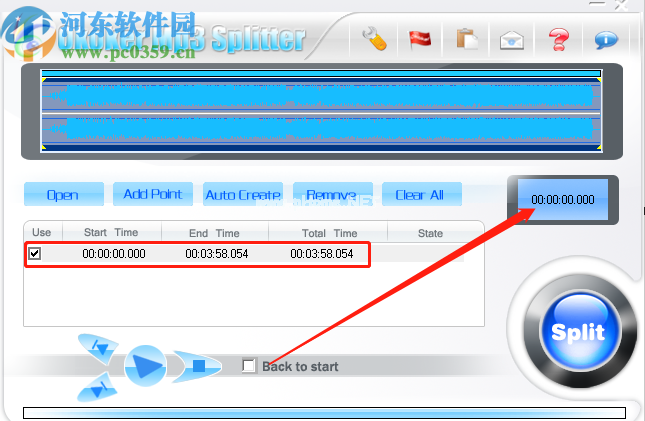Open settings with the wrench icon
The image size is (645, 421).
[x=374, y=40]
